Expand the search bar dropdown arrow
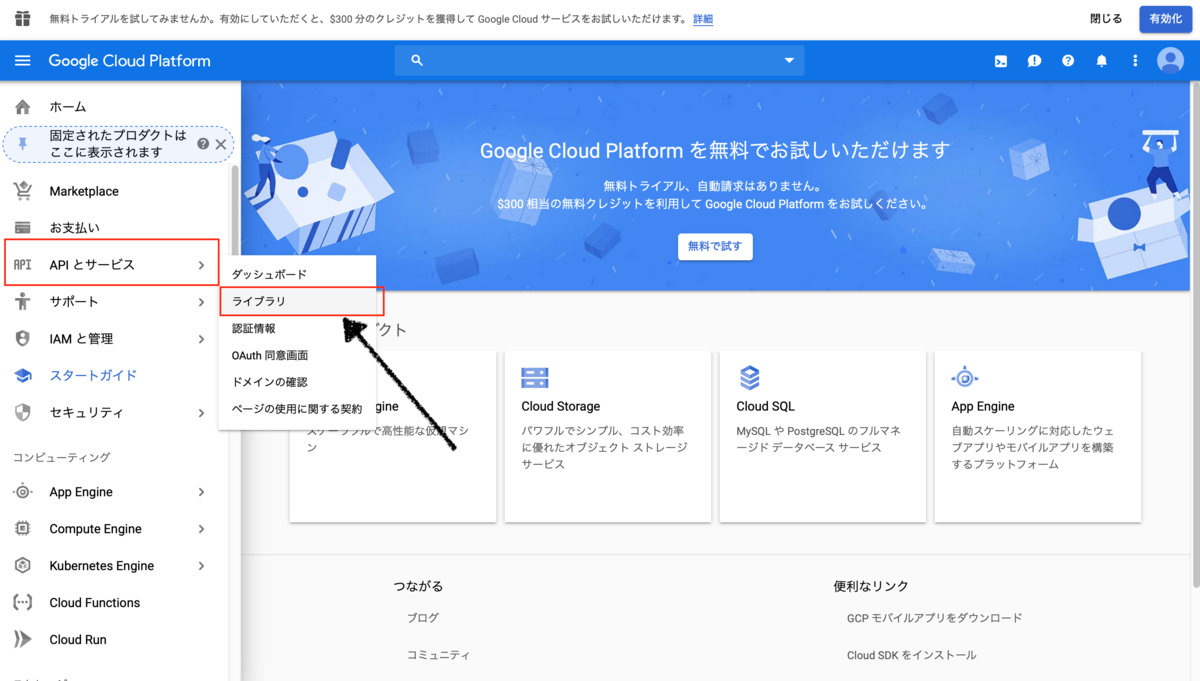The image size is (1200, 681). click(789, 61)
